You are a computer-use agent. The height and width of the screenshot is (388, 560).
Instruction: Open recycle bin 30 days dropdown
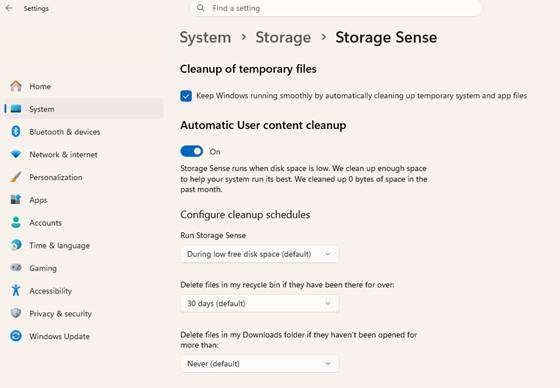[x=260, y=304]
